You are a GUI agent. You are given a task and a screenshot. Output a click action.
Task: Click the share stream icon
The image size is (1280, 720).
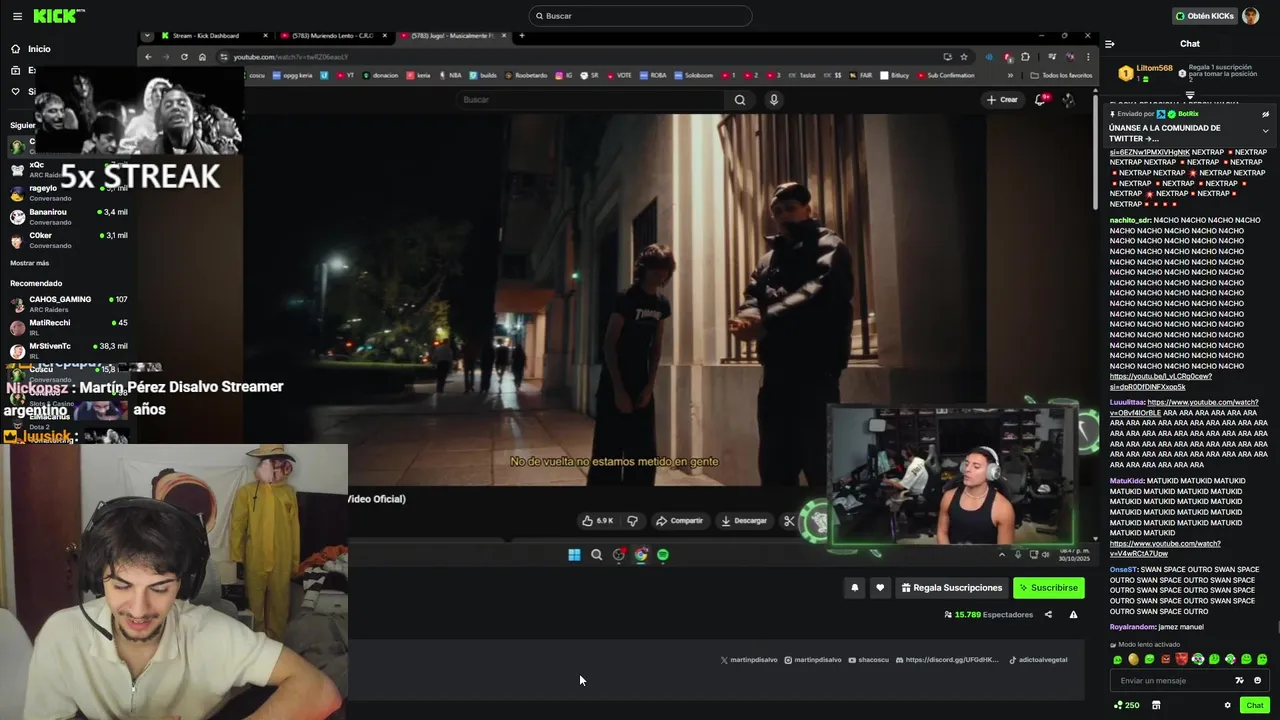click(1048, 615)
